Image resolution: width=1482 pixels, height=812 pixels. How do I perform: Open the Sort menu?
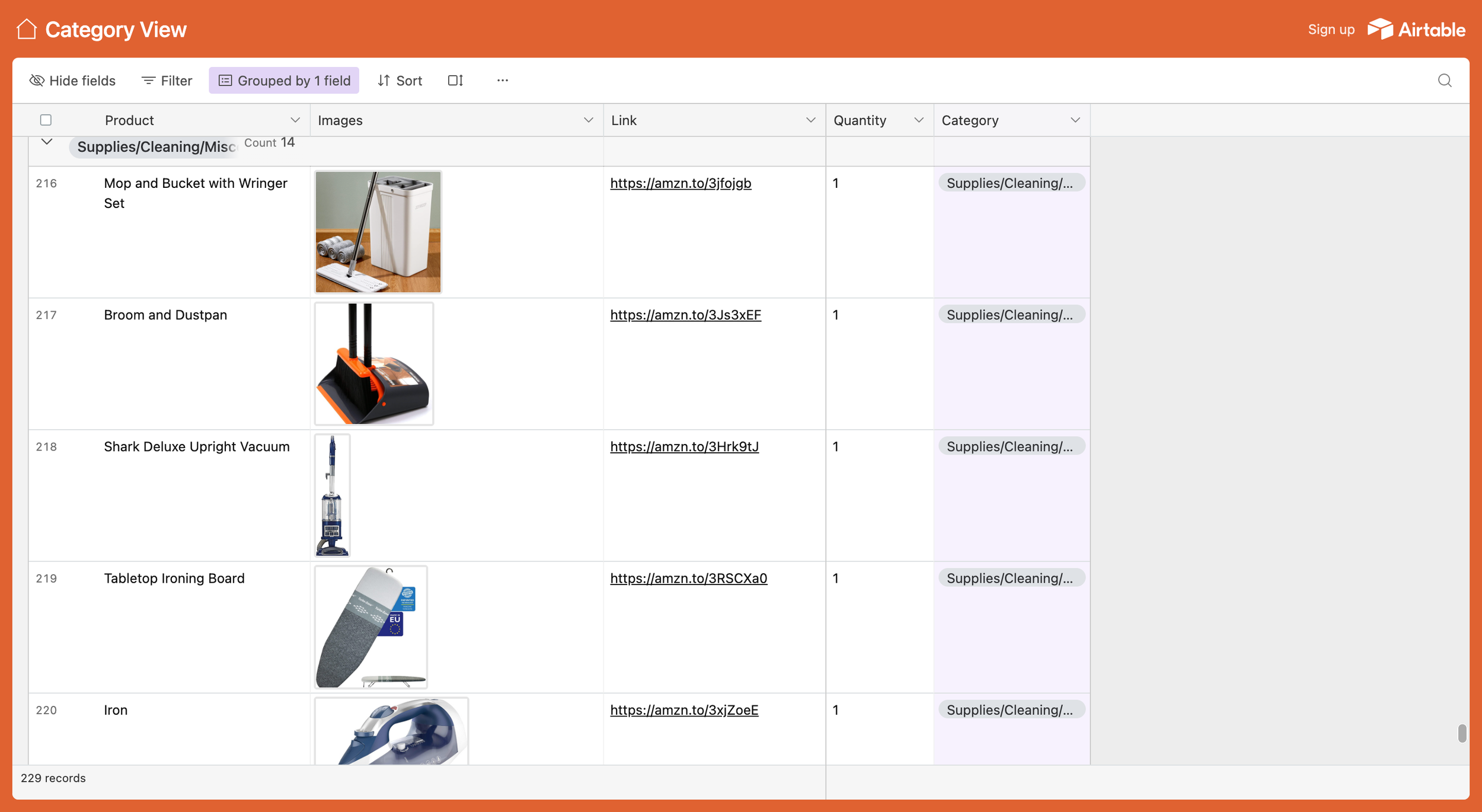[x=400, y=81]
